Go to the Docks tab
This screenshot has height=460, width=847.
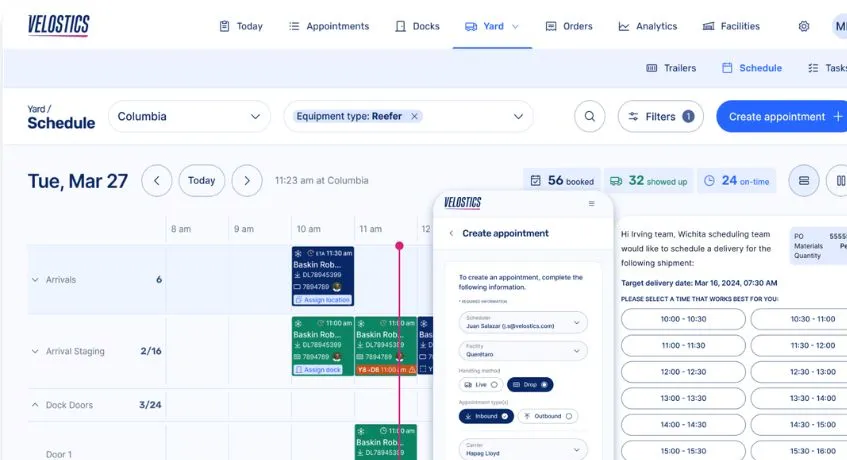[418, 26]
